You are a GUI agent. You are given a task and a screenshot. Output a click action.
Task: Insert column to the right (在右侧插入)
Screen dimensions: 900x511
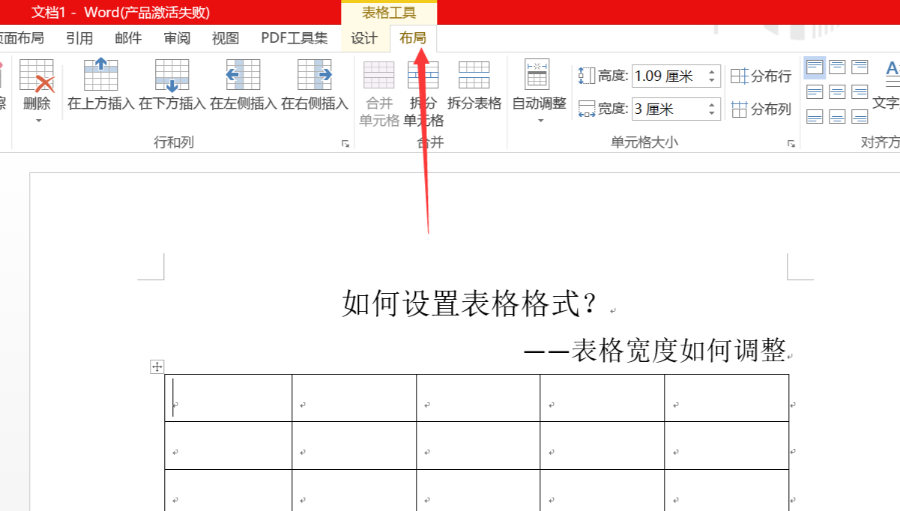pyautogui.click(x=315, y=84)
